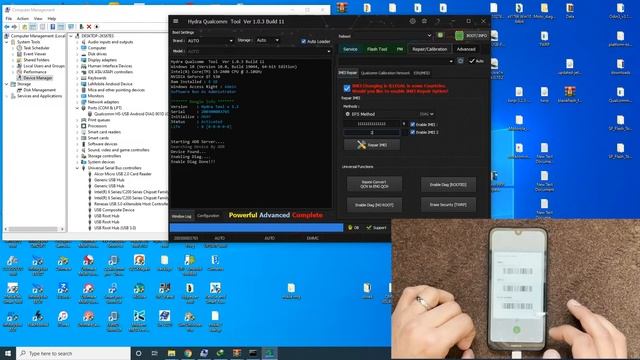Click the IMEI 1 input field
The image size is (640, 360).
tap(372, 124)
